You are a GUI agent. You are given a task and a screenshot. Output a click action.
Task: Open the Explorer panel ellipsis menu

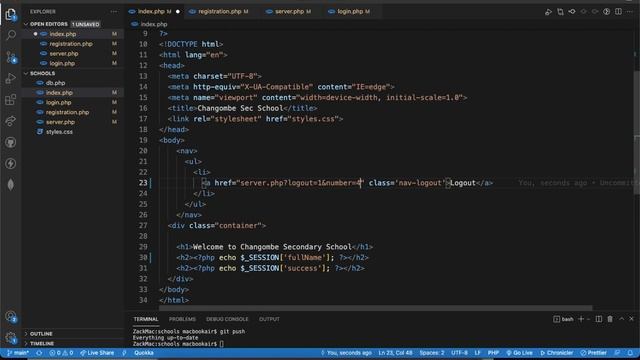coord(114,12)
